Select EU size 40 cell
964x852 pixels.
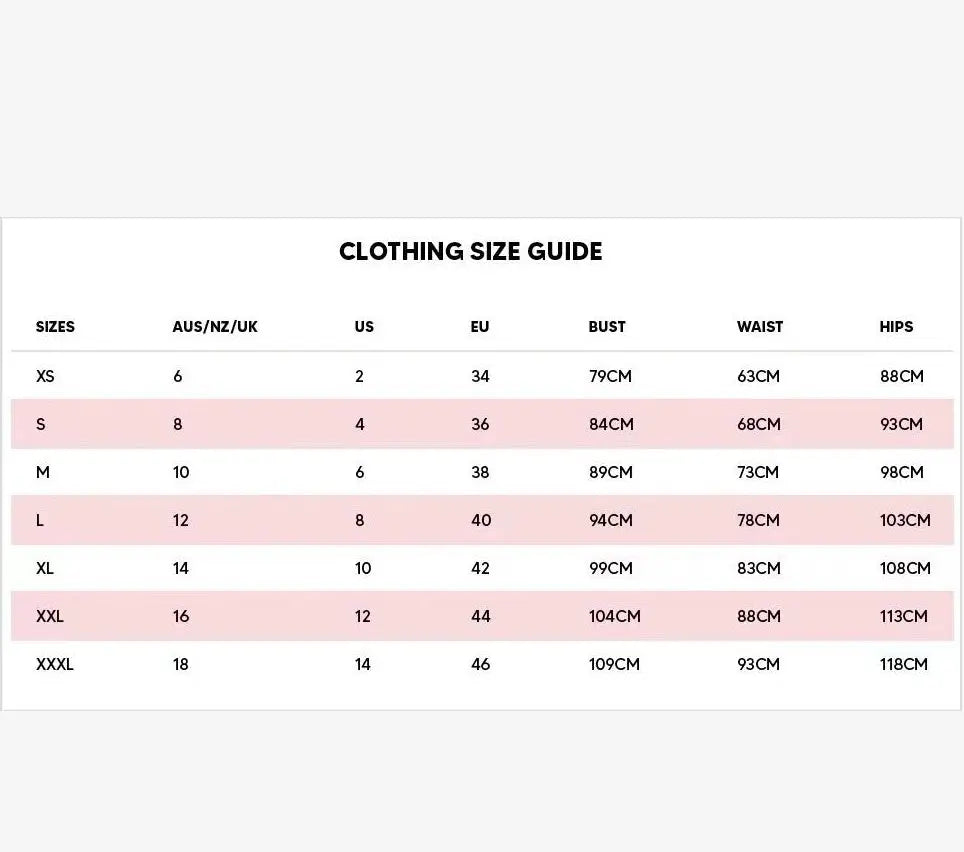point(481,521)
